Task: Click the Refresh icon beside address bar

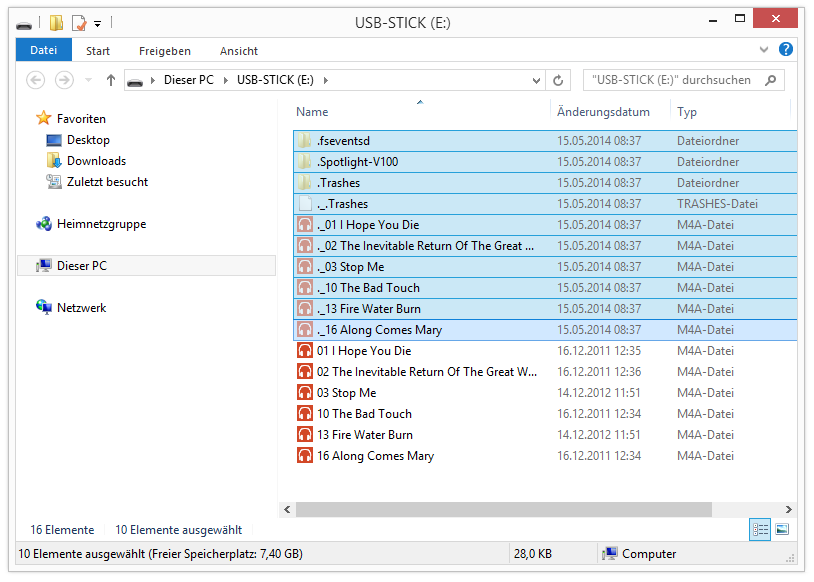Action: click(559, 80)
